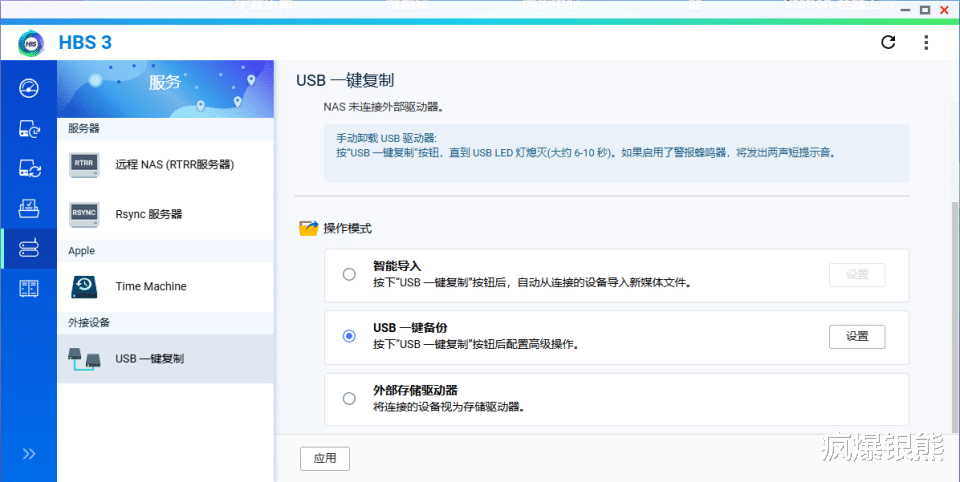Click the 外接设备 section heading

[x=89, y=322]
